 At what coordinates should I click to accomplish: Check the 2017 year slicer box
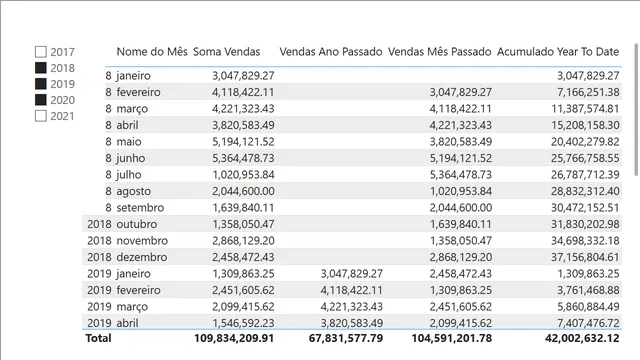point(41,52)
